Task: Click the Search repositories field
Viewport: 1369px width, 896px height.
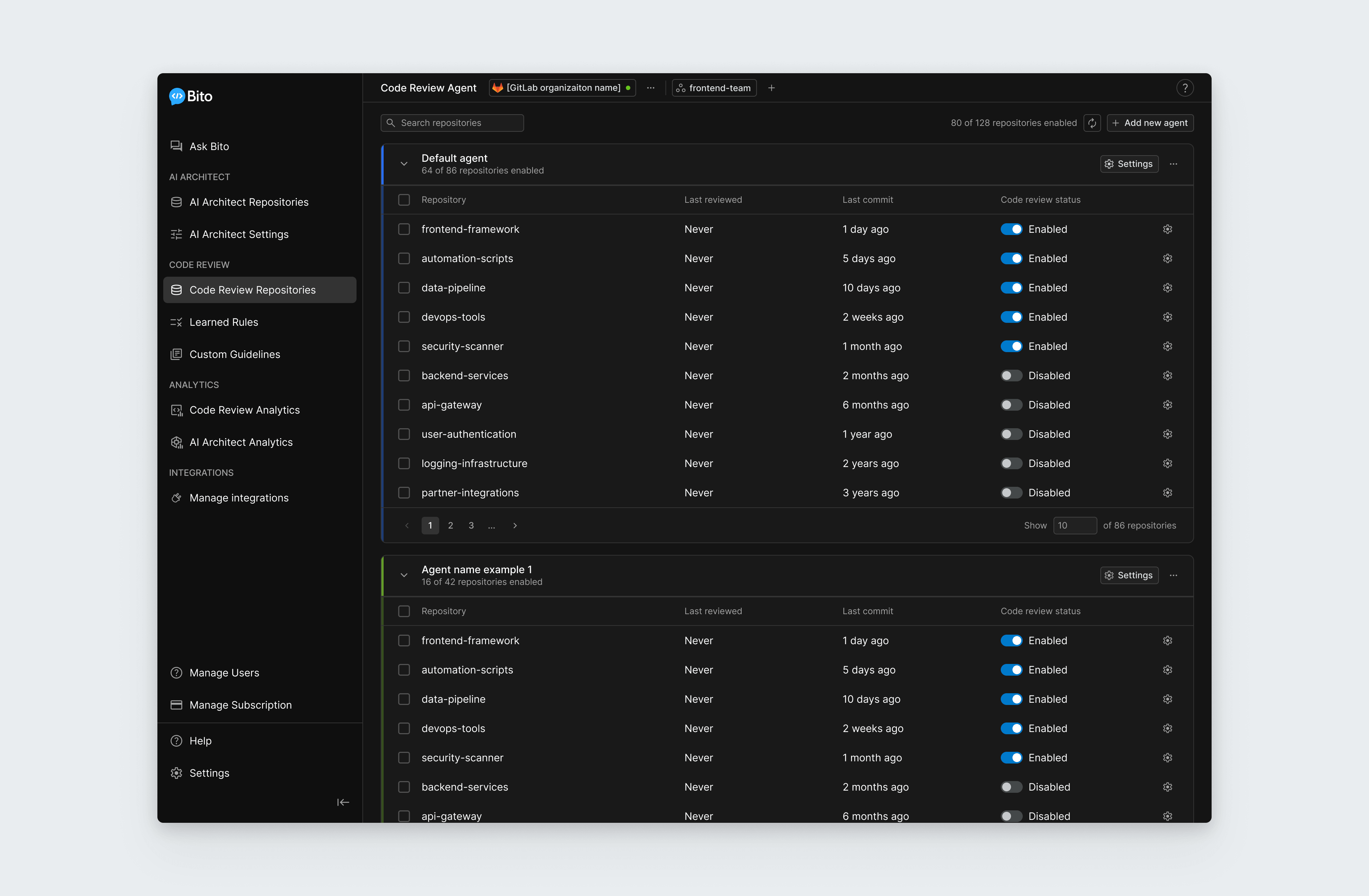Action: pyautogui.click(x=452, y=123)
